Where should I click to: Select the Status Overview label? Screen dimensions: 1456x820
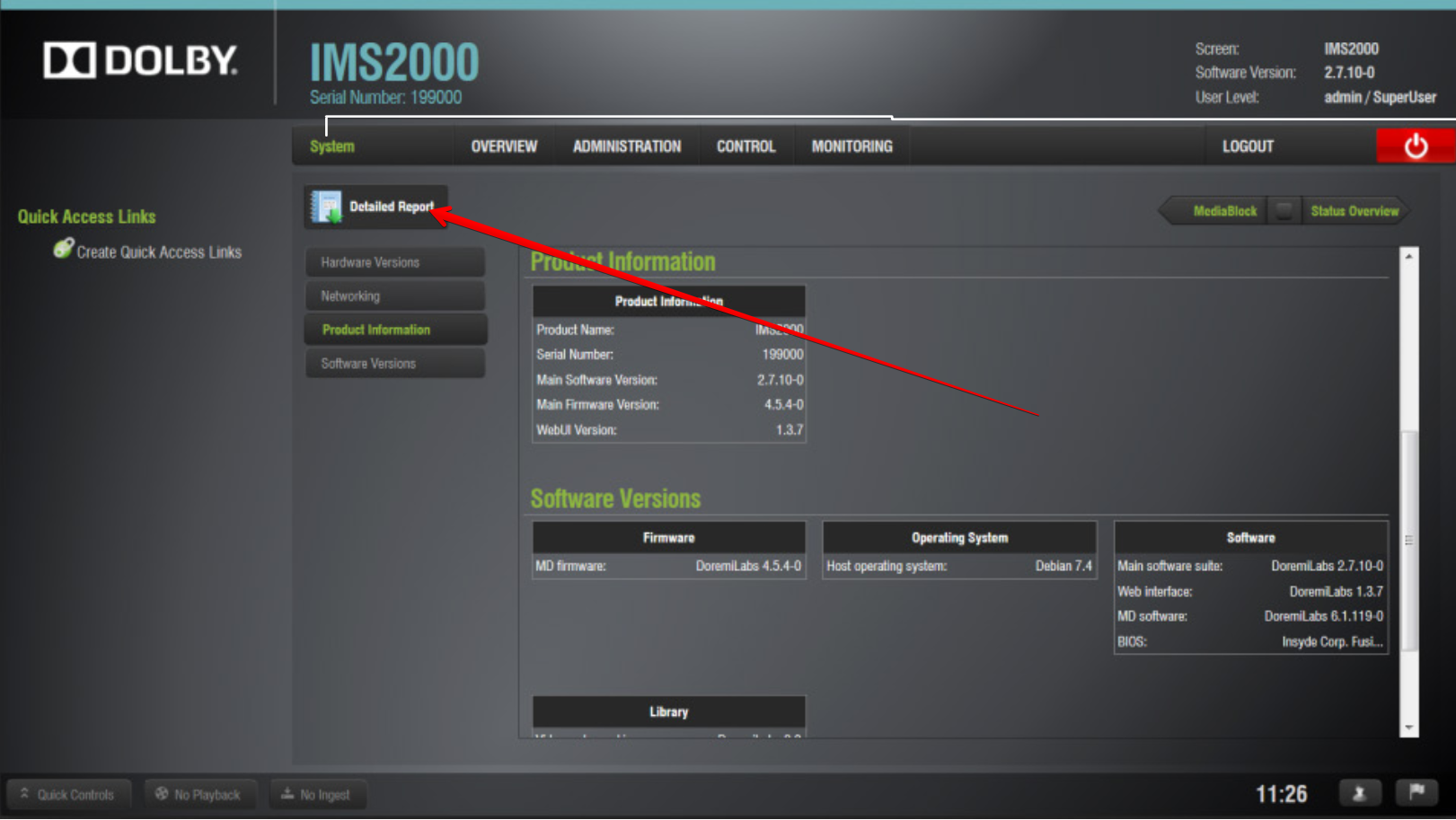click(1355, 211)
